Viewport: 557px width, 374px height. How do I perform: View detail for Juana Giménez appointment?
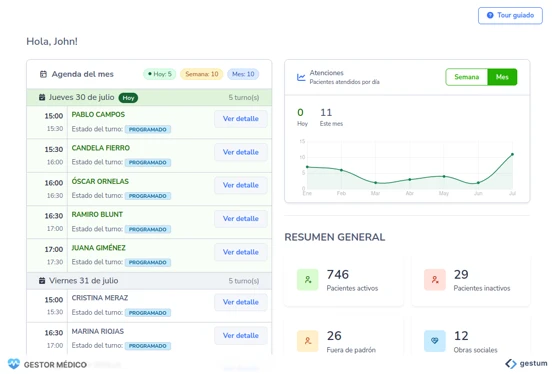tap(240, 252)
